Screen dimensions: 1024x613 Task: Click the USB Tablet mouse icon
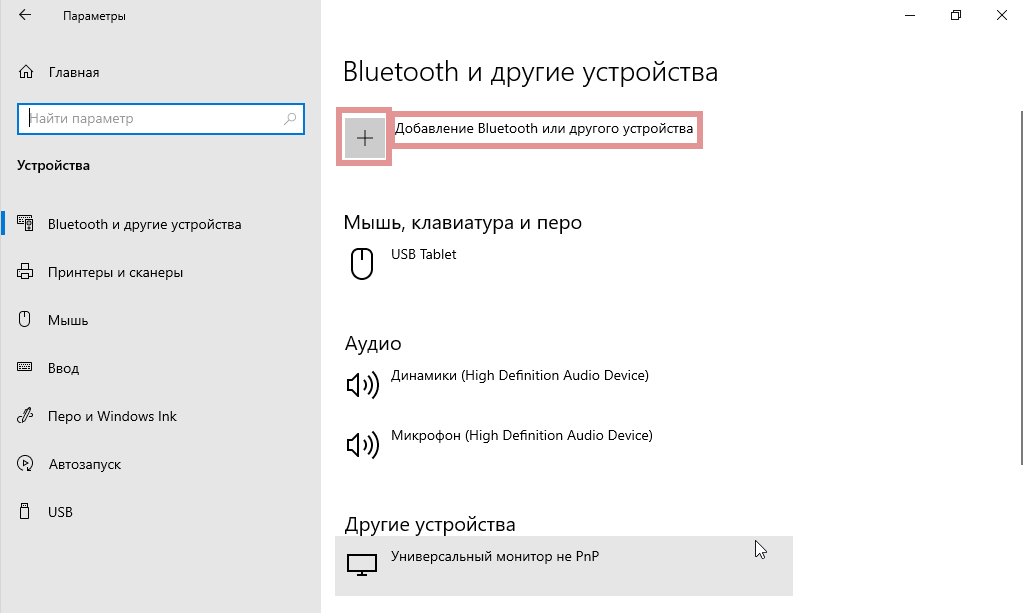[x=361, y=263]
